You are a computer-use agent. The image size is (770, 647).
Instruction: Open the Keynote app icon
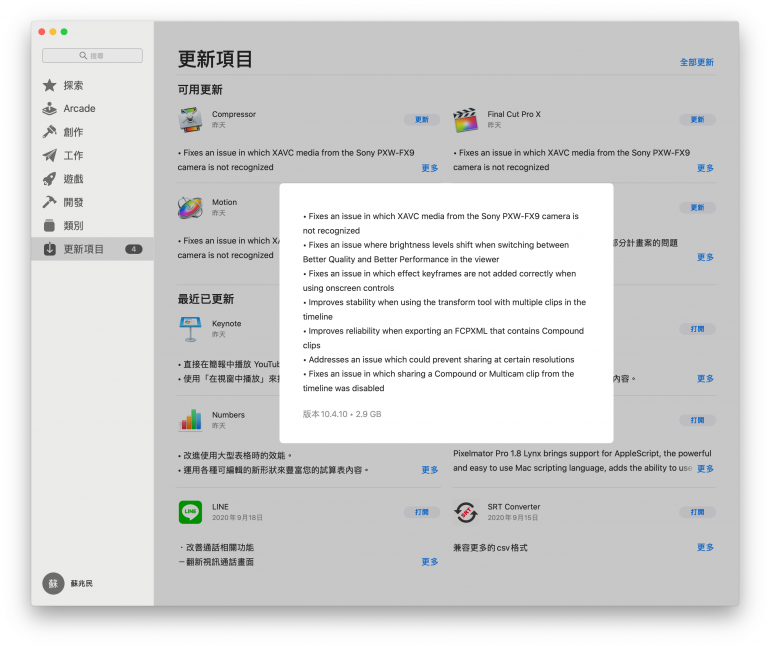click(191, 329)
